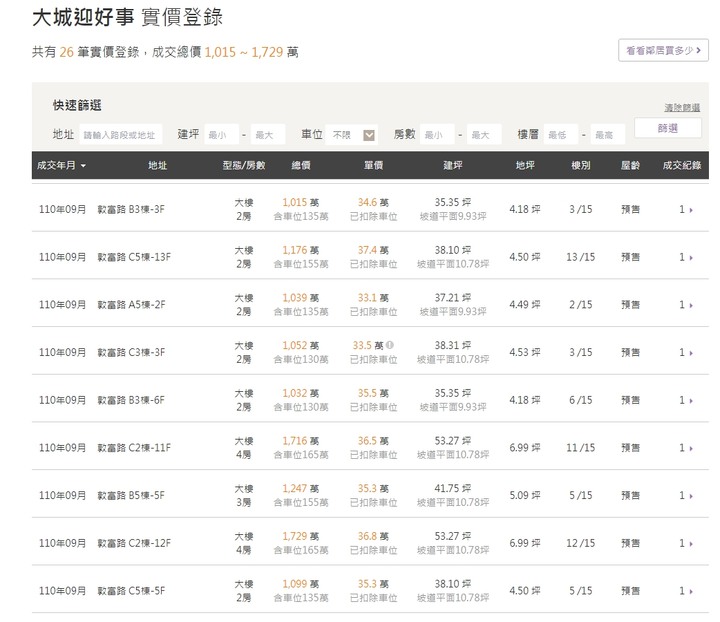This screenshot has width=720, height=622.
Task: Click 看看鄰居賣多少 button
Action: click(663, 49)
